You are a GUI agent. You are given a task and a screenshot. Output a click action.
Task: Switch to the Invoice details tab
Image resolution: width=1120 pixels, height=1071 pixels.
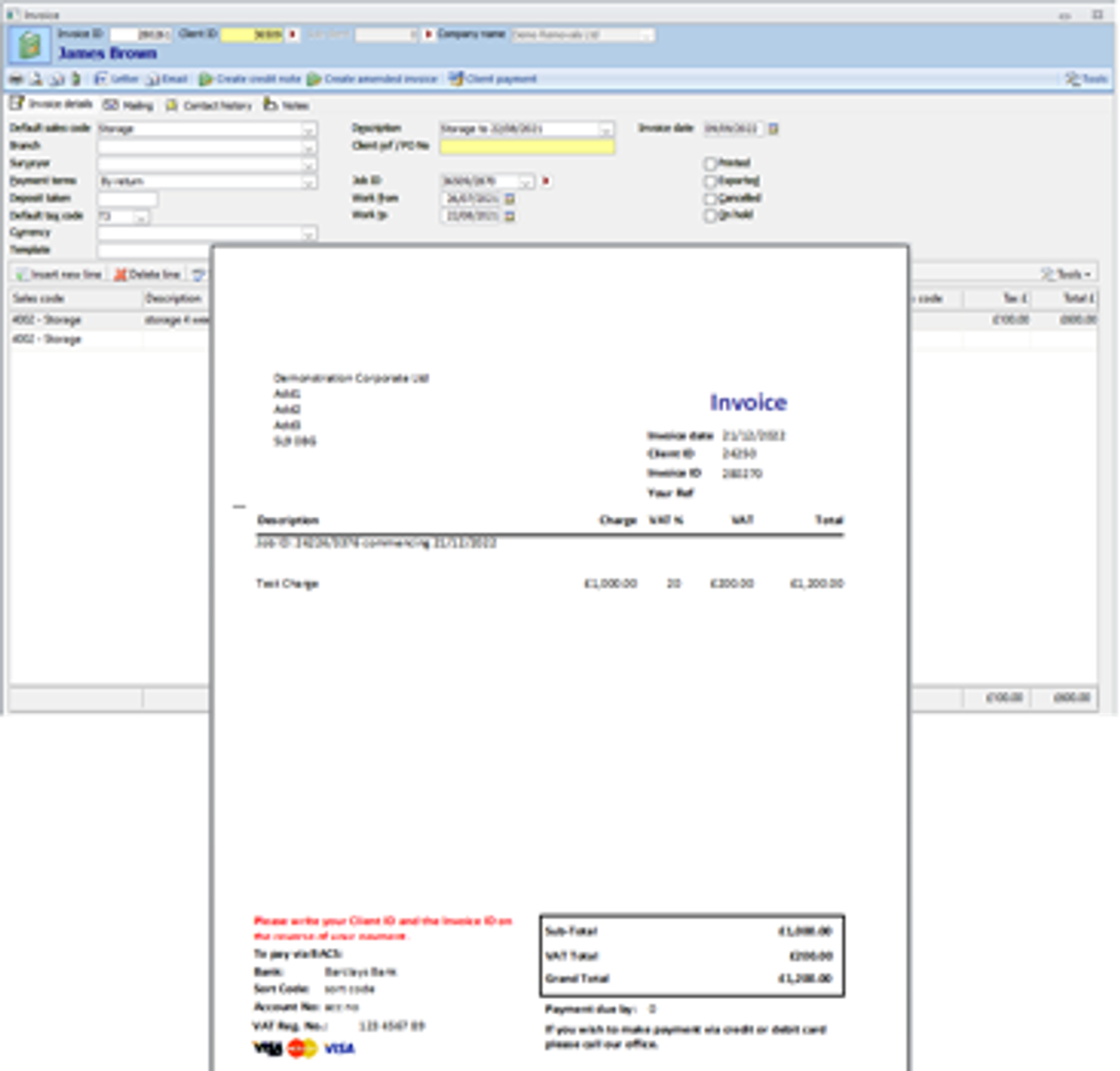(x=51, y=104)
